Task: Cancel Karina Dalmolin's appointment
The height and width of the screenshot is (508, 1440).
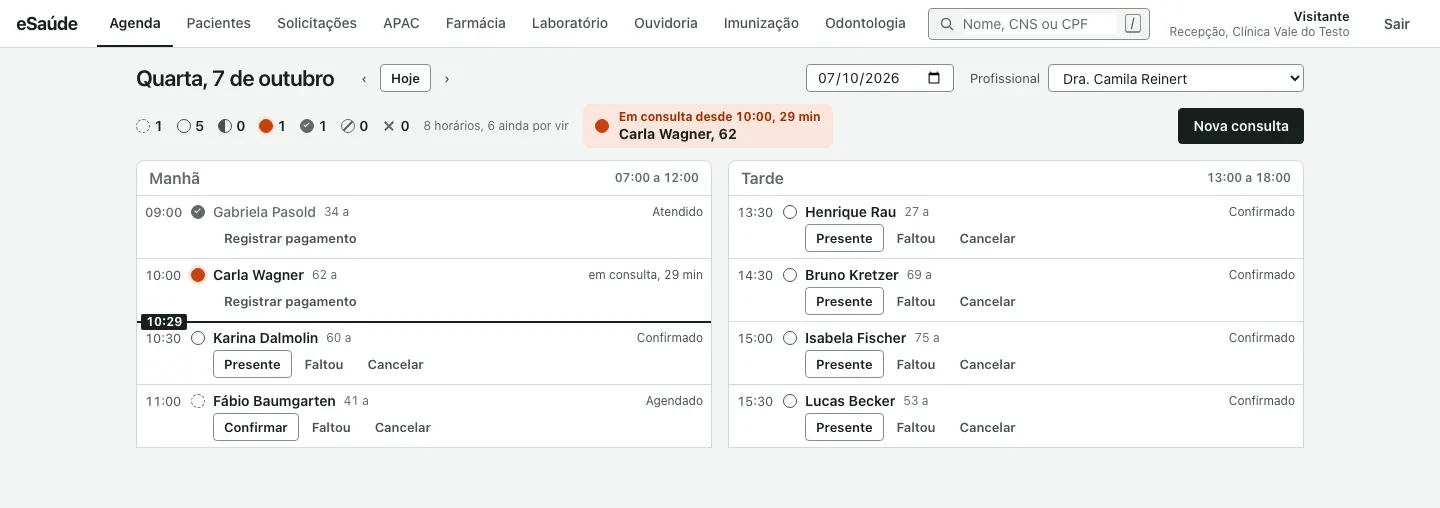Action: 396,365
